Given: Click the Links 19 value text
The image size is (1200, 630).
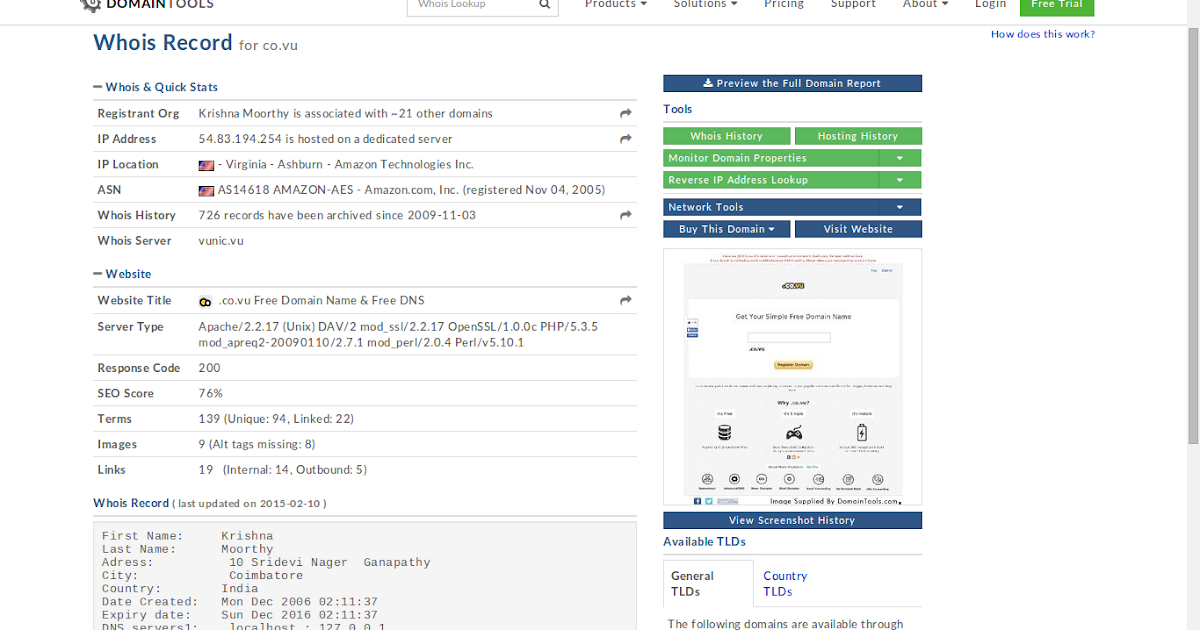Looking at the screenshot, I should (283, 470).
